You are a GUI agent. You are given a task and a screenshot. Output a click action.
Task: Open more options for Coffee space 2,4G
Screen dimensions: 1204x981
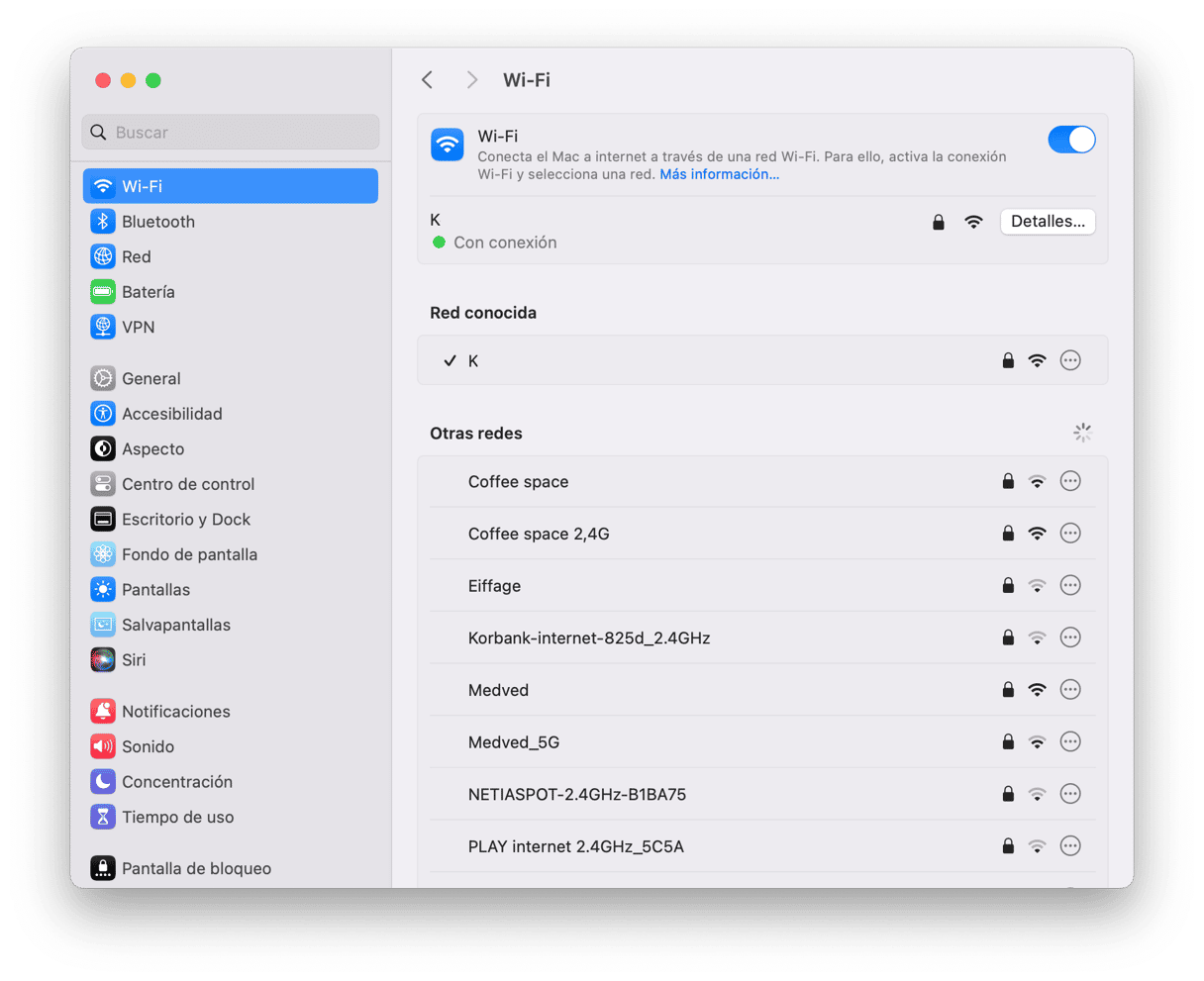[x=1070, y=534]
